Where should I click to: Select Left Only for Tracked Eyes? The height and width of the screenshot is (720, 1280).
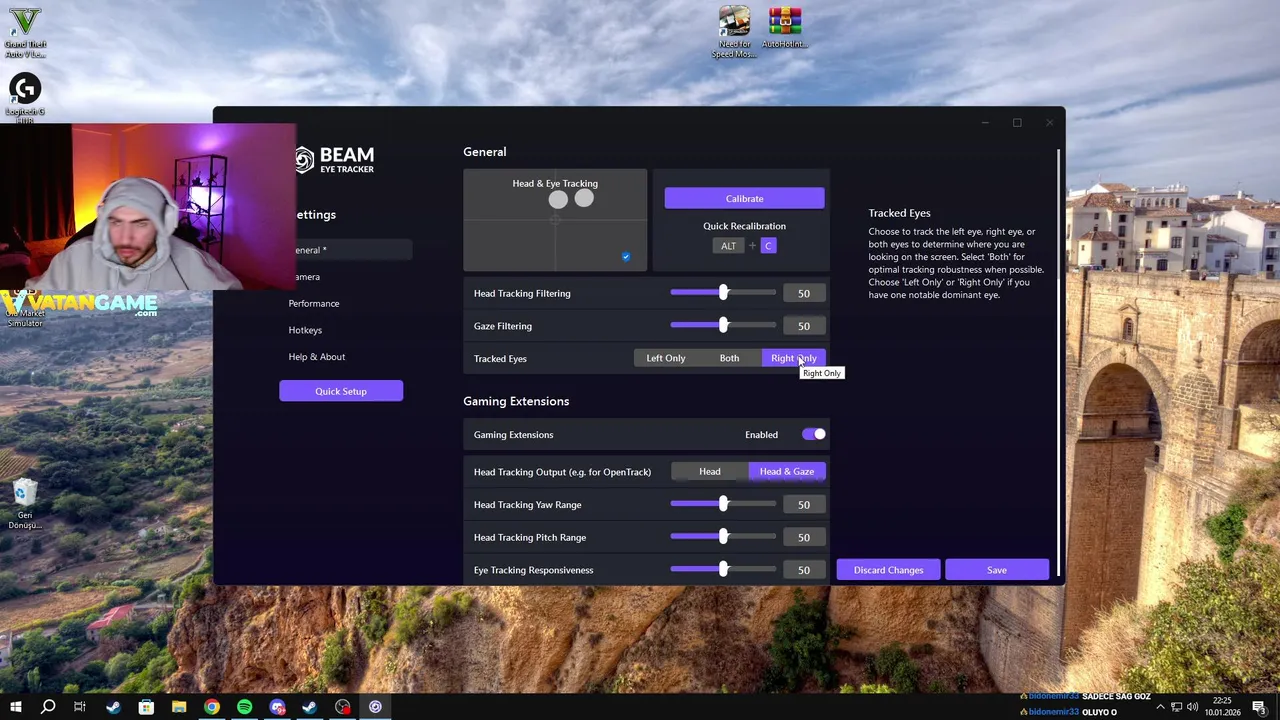point(666,358)
